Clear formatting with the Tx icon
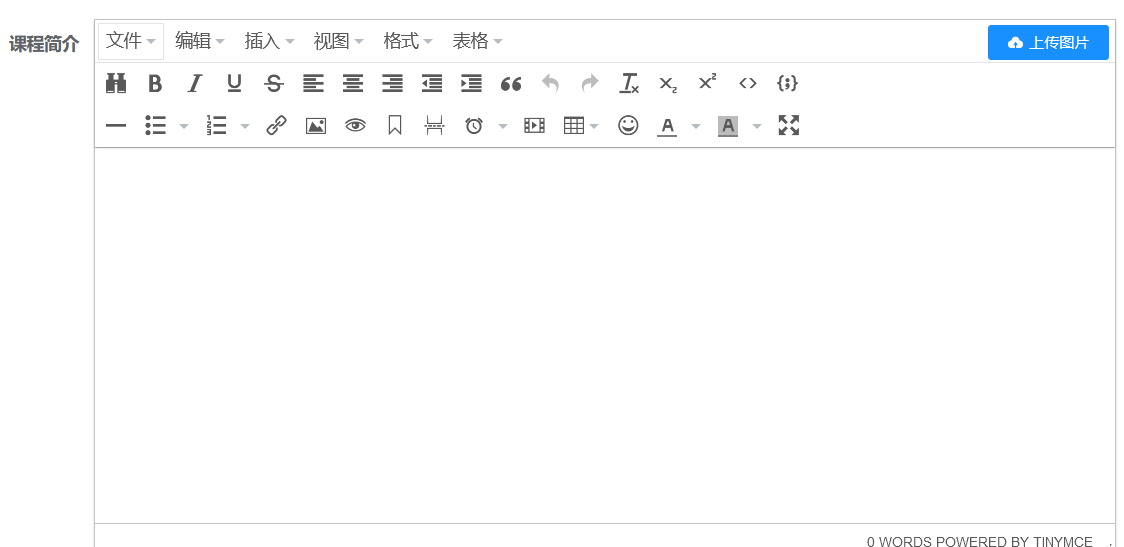1124x547 pixels. point(629,84)
